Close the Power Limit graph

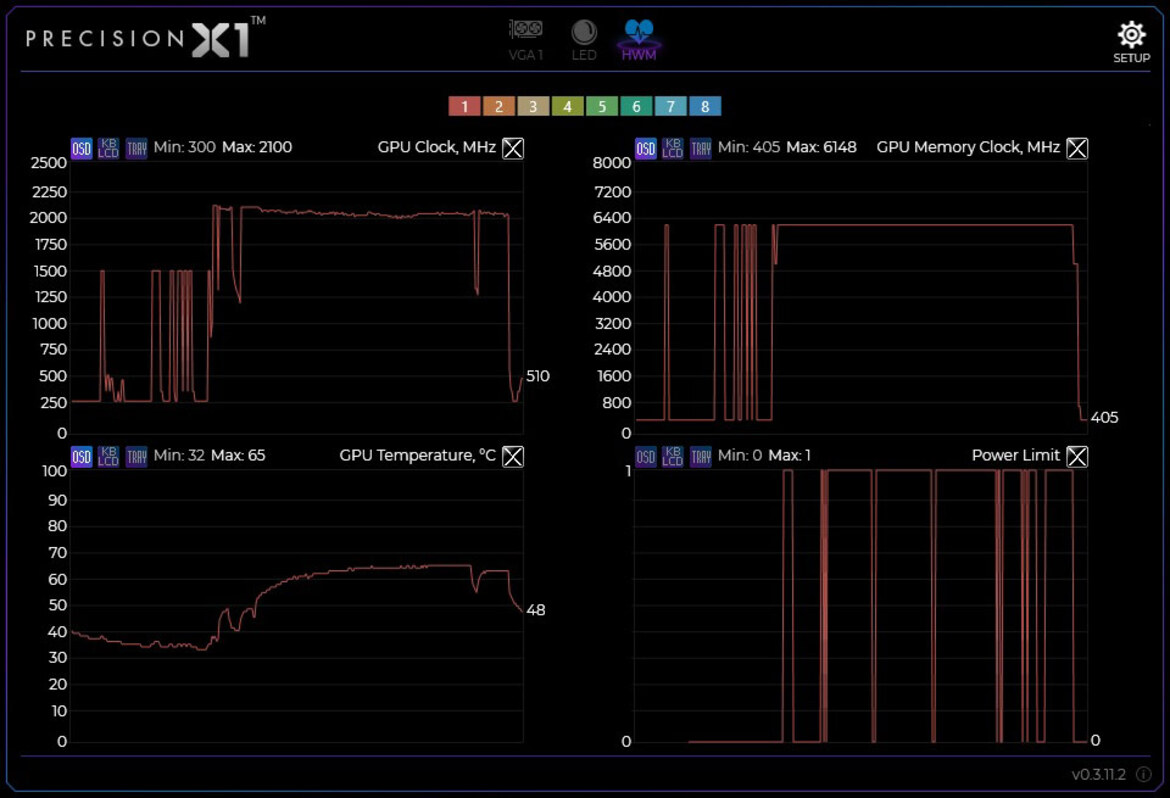pyautogui.click(x=1077, y=456)
